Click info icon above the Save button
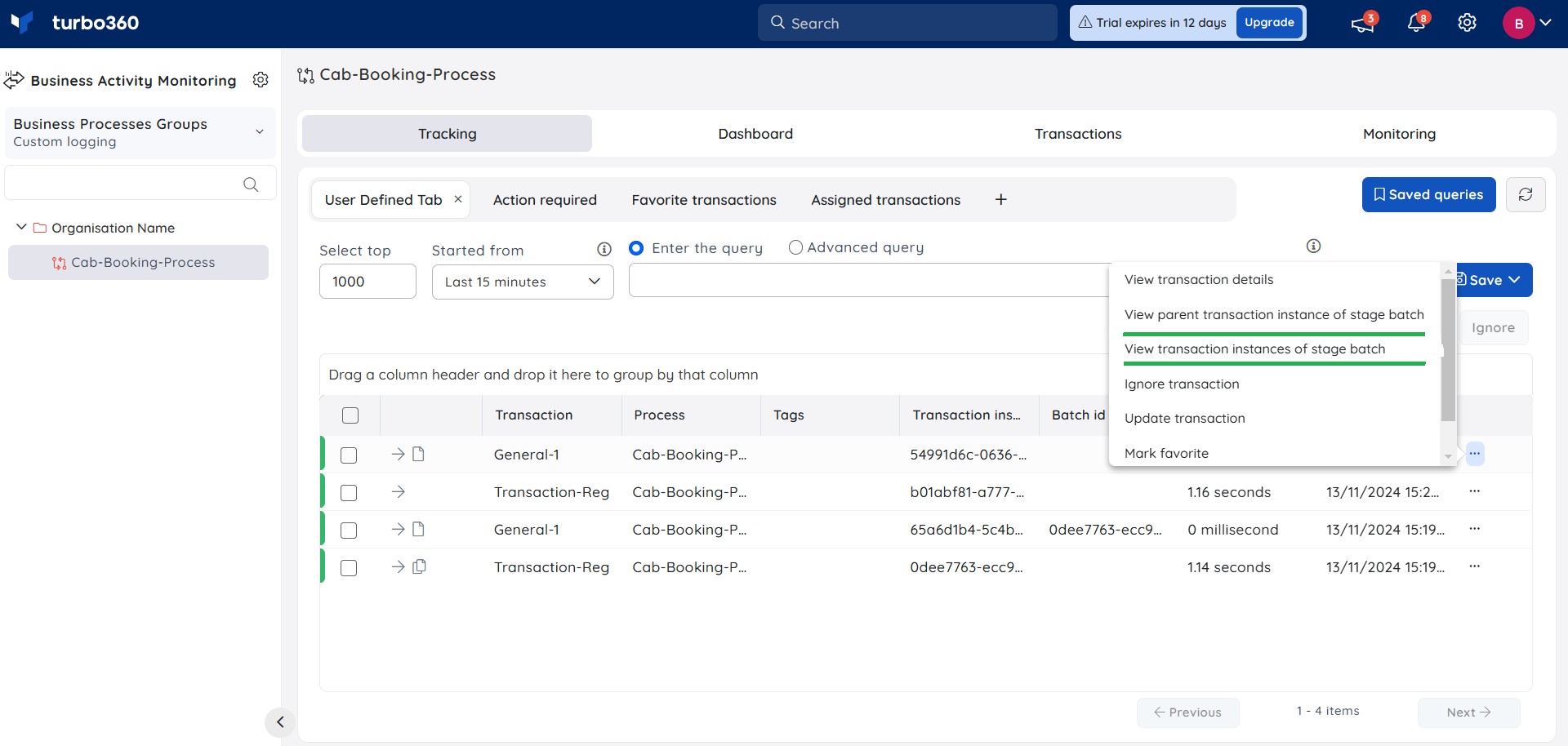 (x=1313, y=246)
